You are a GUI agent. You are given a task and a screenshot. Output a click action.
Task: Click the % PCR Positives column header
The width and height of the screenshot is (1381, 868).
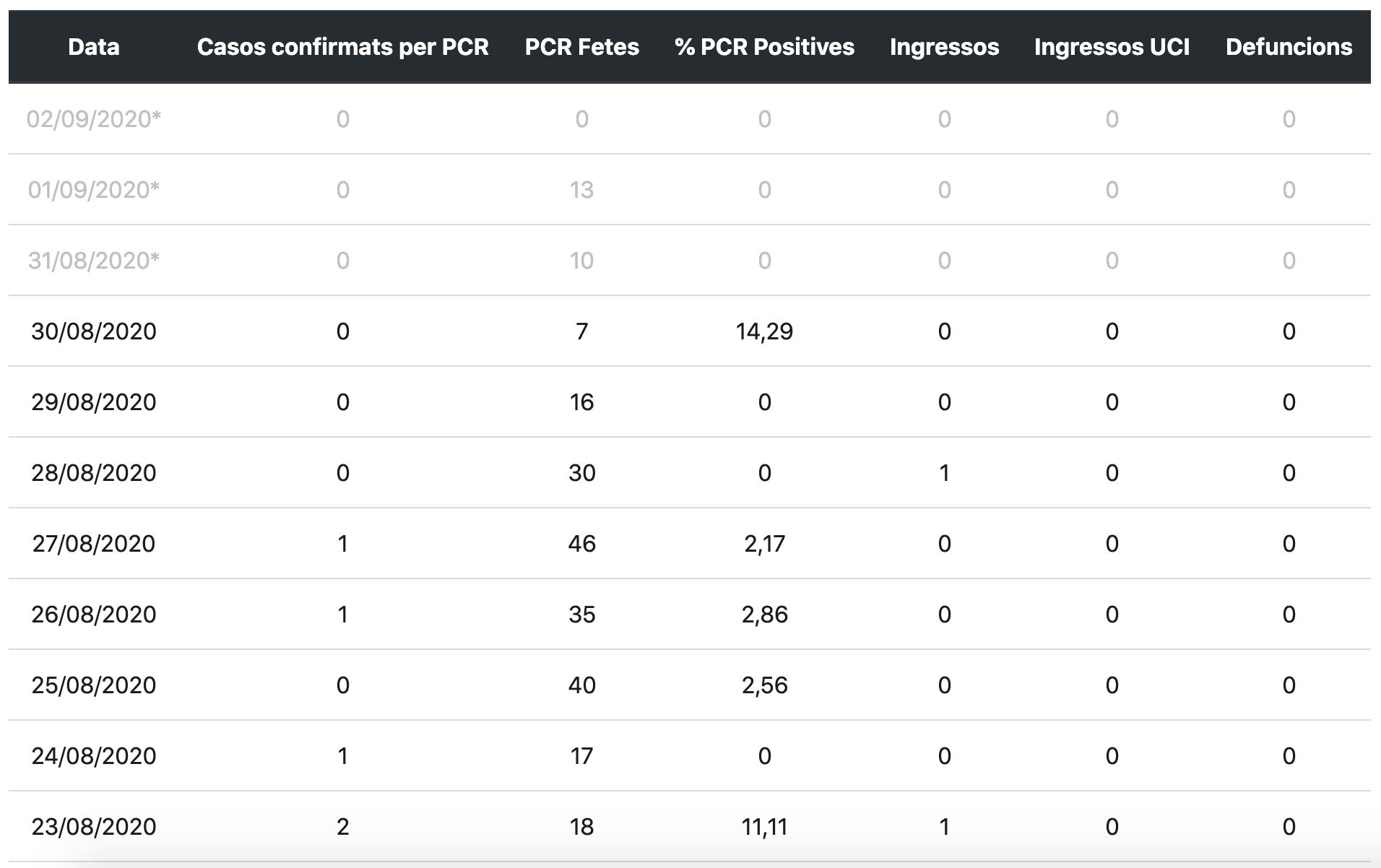(x=764, y=47)
